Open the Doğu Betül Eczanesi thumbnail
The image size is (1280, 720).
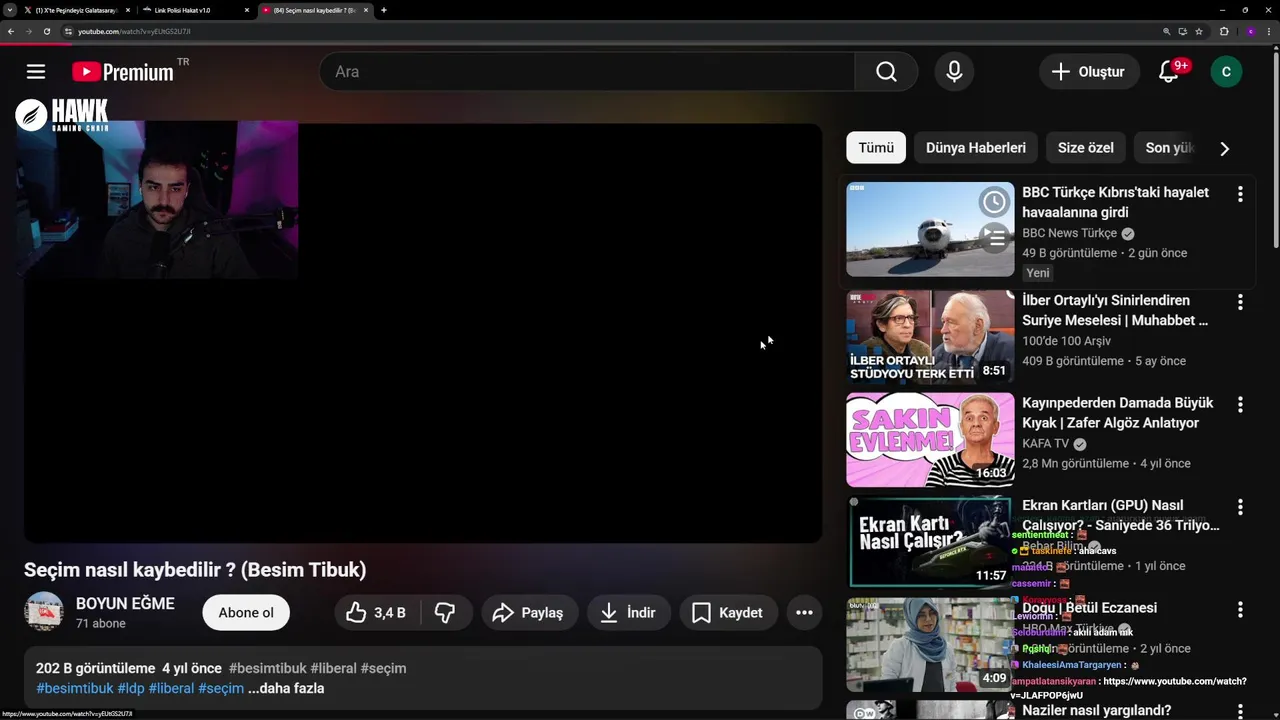pos(930,645)
